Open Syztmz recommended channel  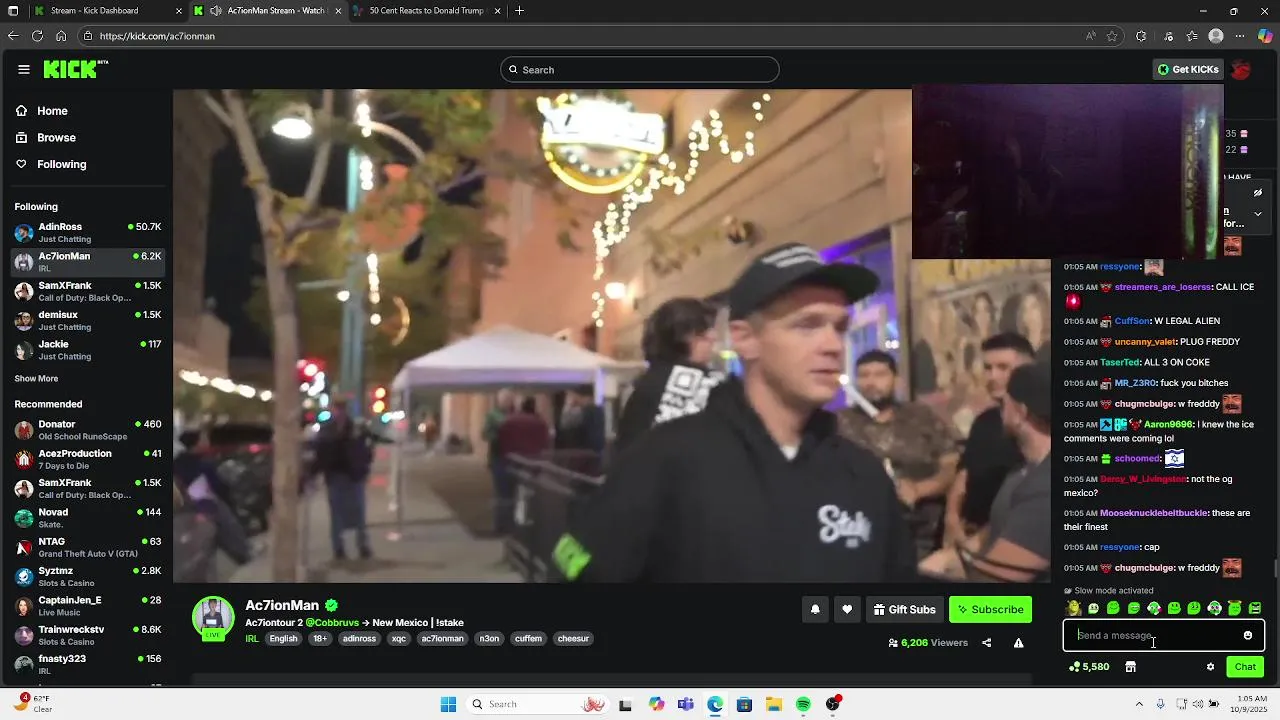coord(88,576)
